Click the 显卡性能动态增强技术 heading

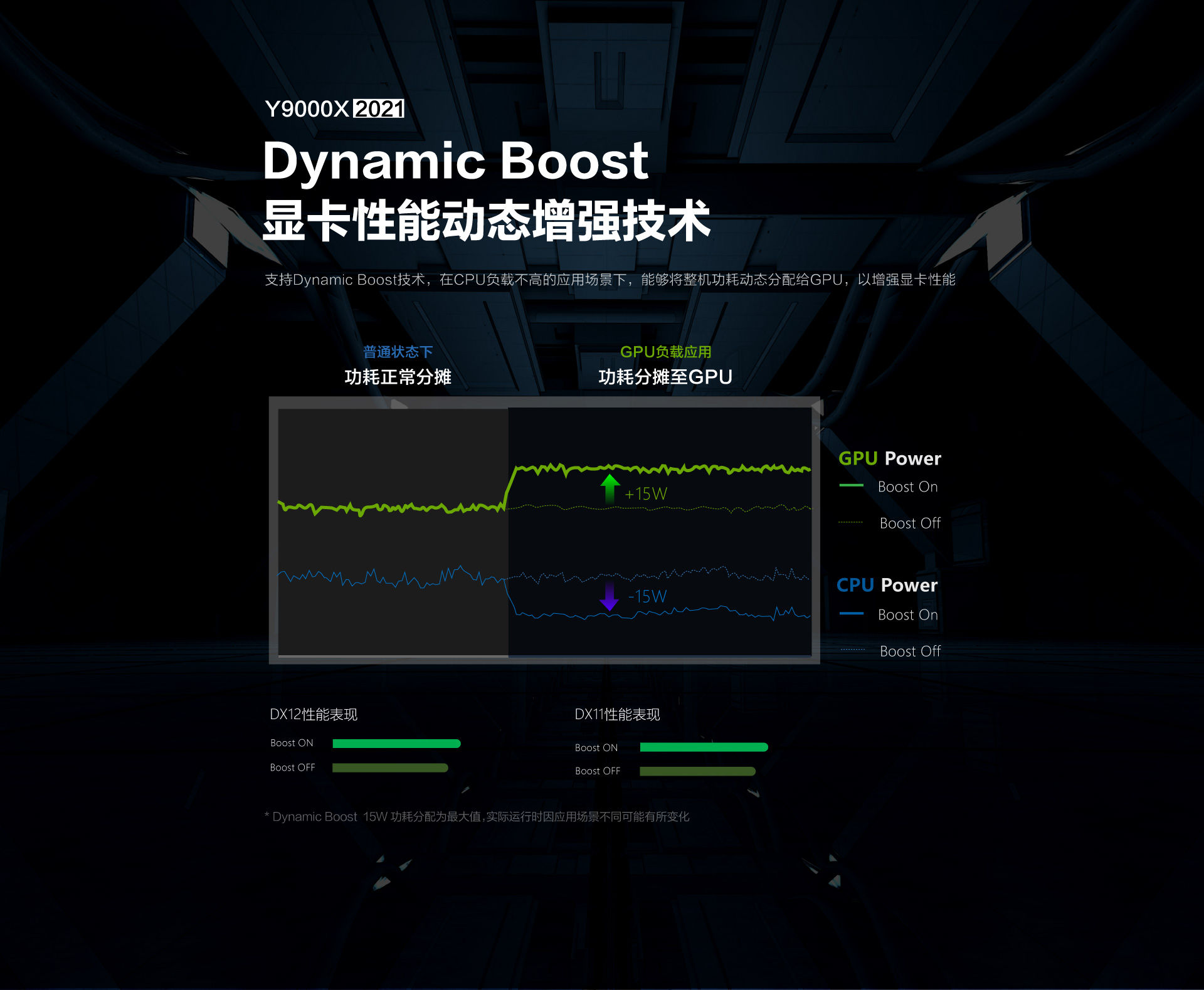[x=487, y=220]
